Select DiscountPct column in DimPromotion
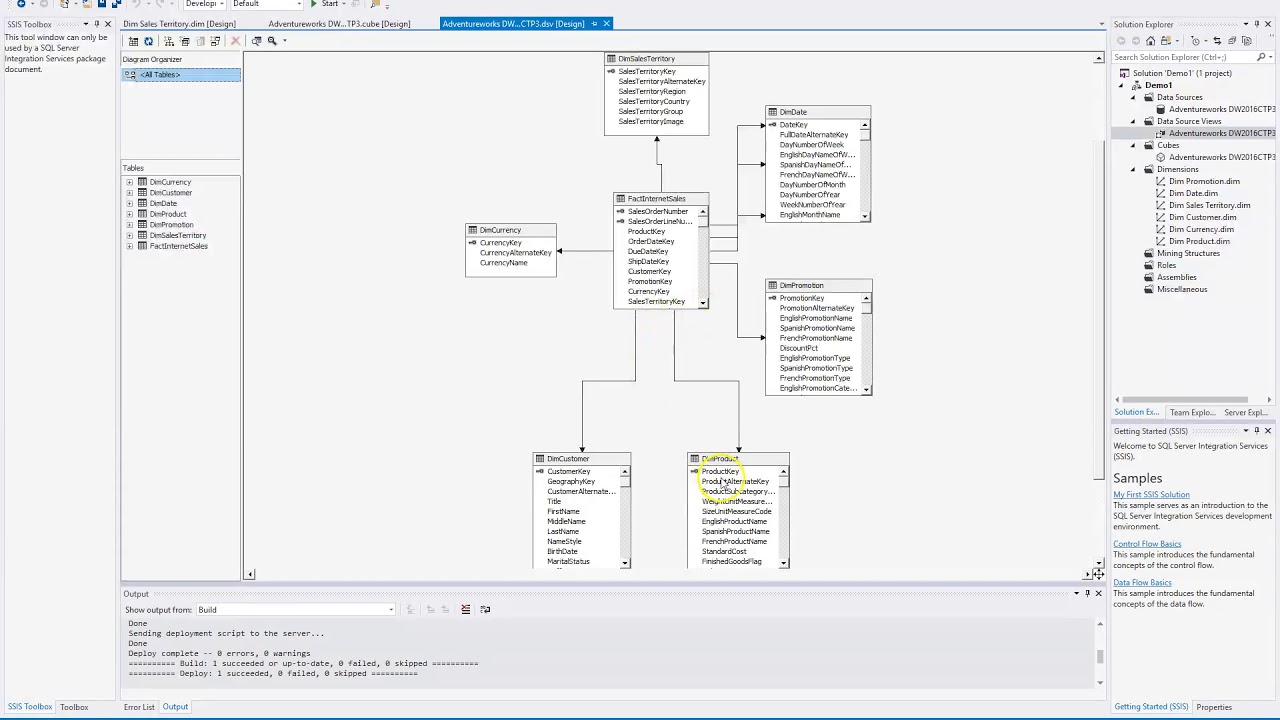 pyautogui.click(x=798, y=348)
